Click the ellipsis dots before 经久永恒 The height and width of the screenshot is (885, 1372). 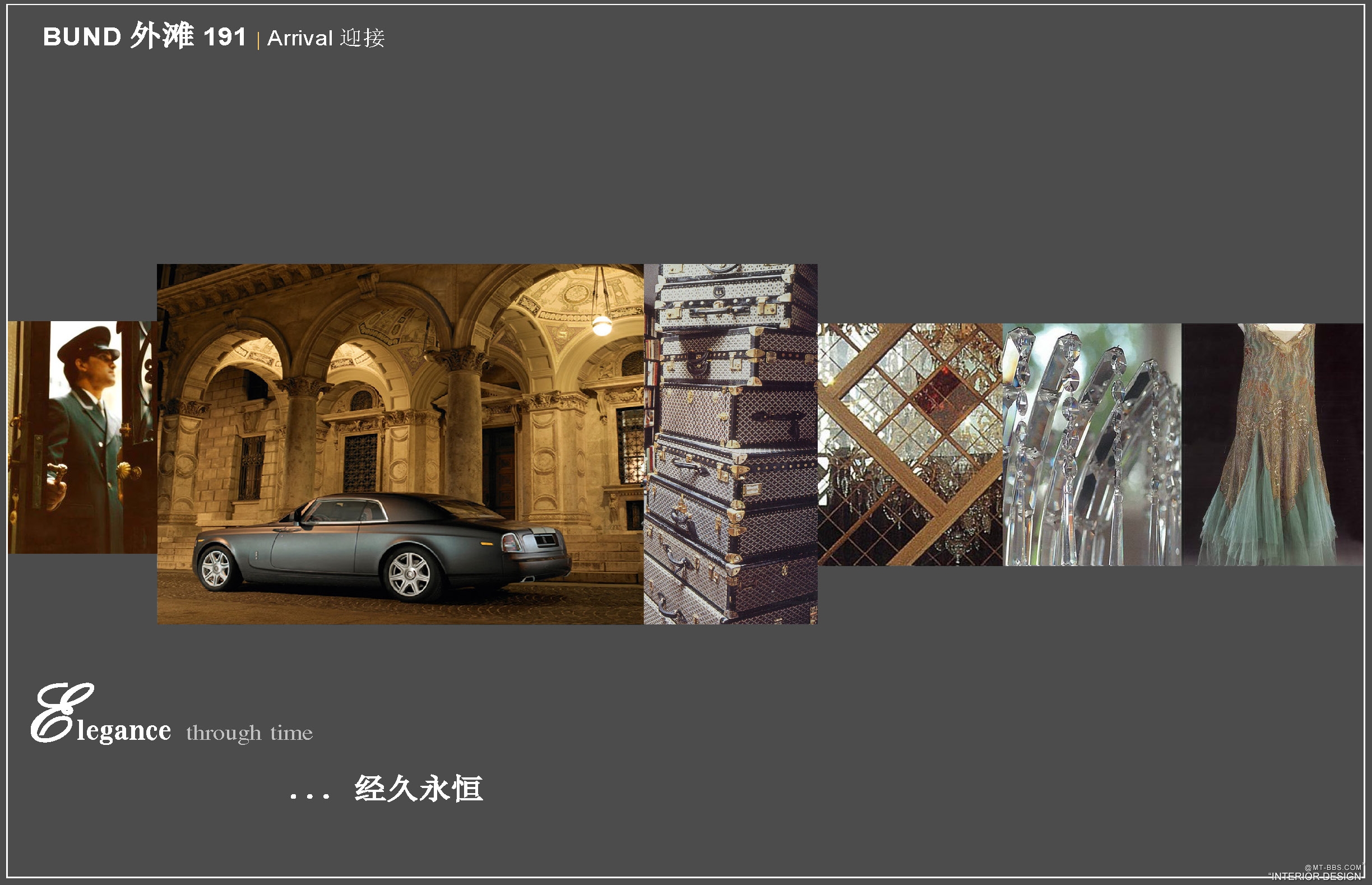coord(310,796)
